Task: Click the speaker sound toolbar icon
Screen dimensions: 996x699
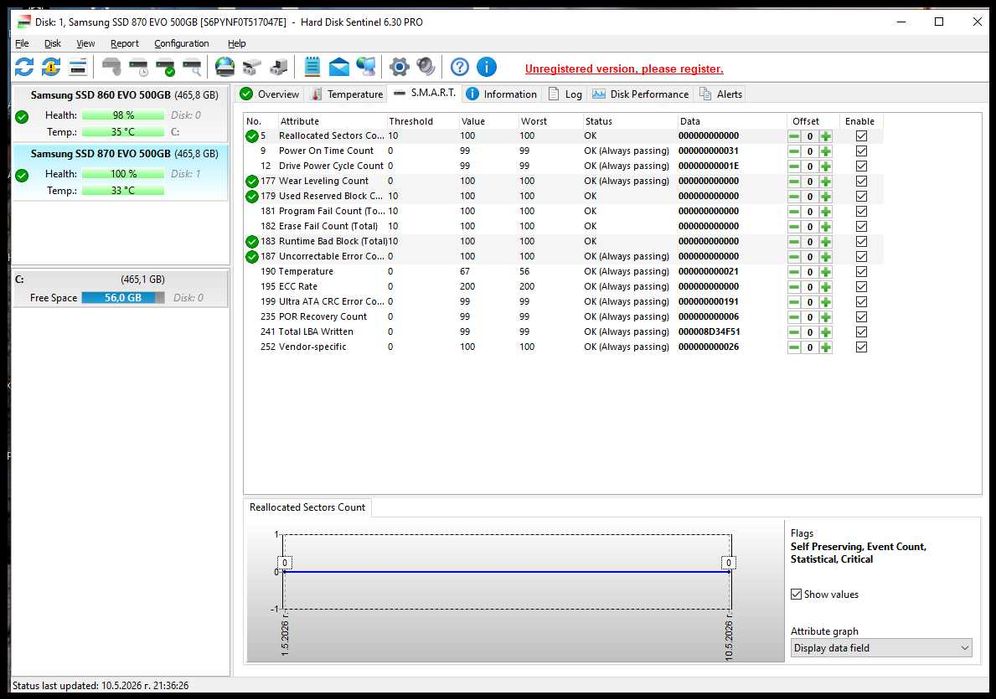Action: 426,67
